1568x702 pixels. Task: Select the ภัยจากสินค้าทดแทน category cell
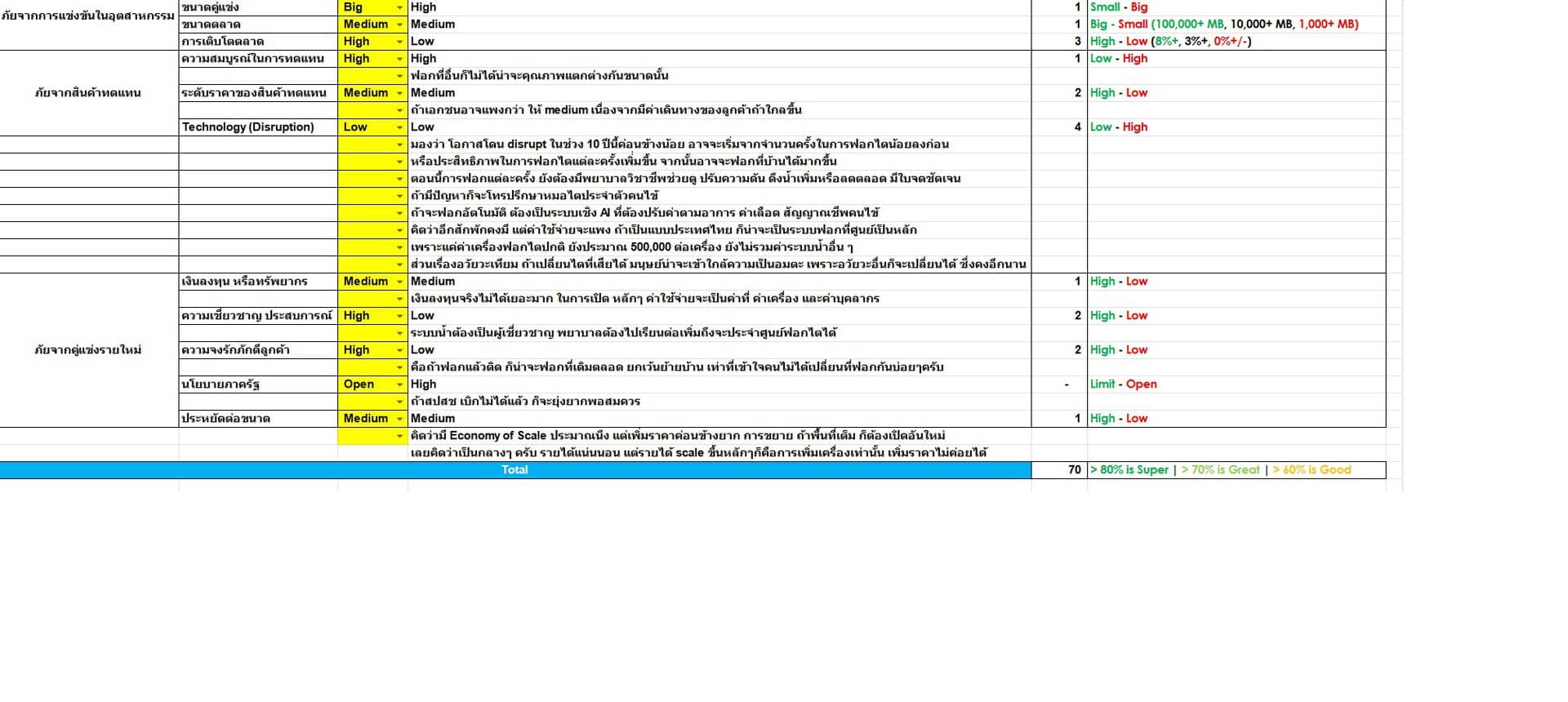point(88,93)
